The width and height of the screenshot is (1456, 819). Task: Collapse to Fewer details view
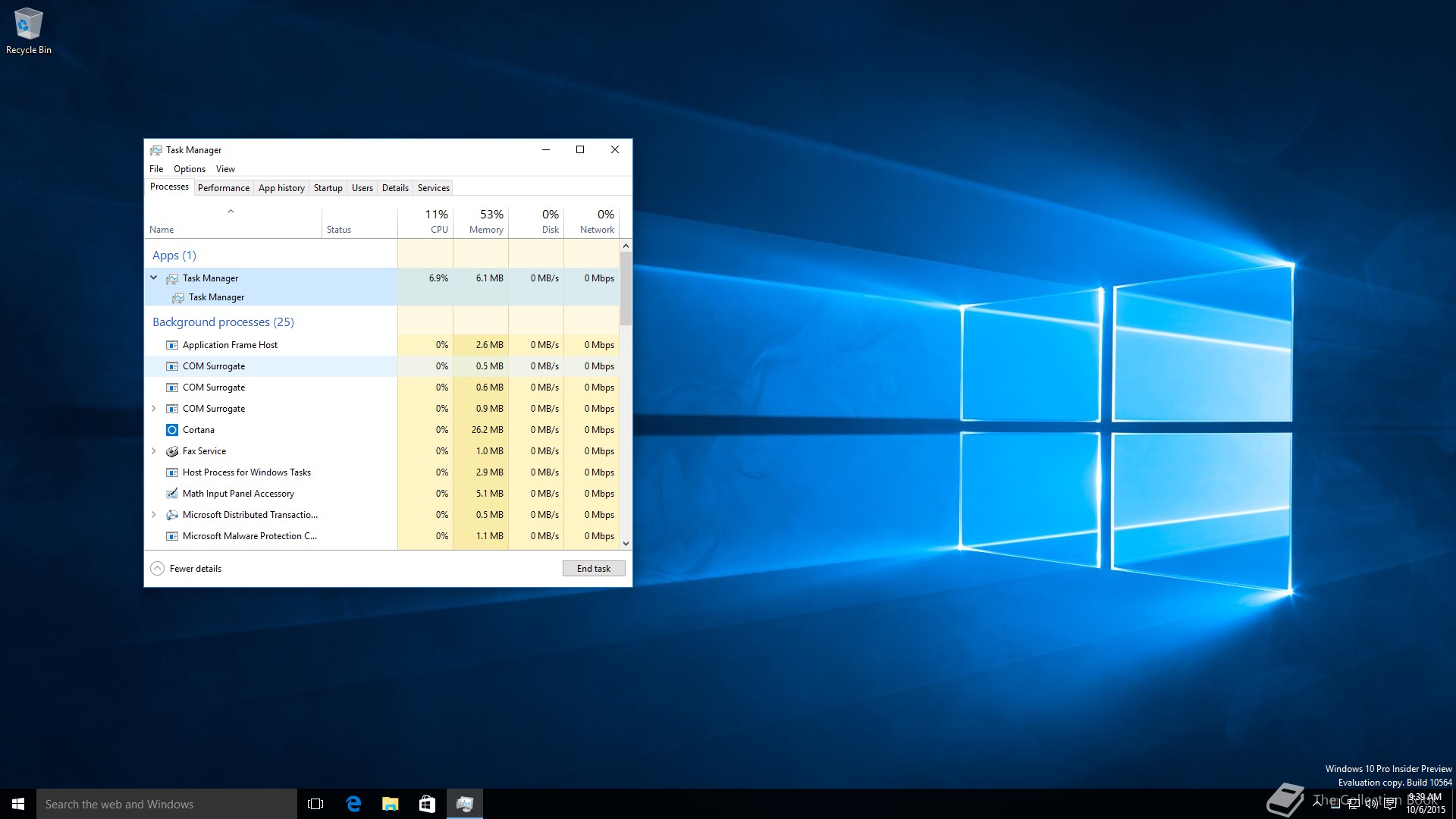tap(187, 569)
